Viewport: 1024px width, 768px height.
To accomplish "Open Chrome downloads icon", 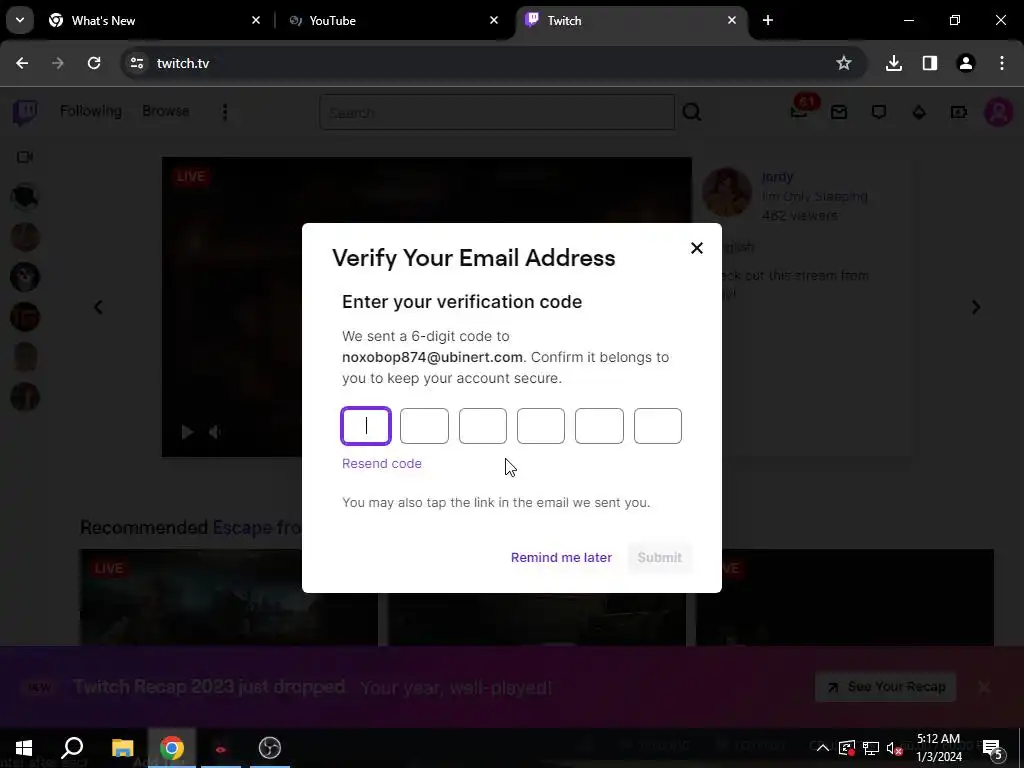I will (x=894, y=63).
